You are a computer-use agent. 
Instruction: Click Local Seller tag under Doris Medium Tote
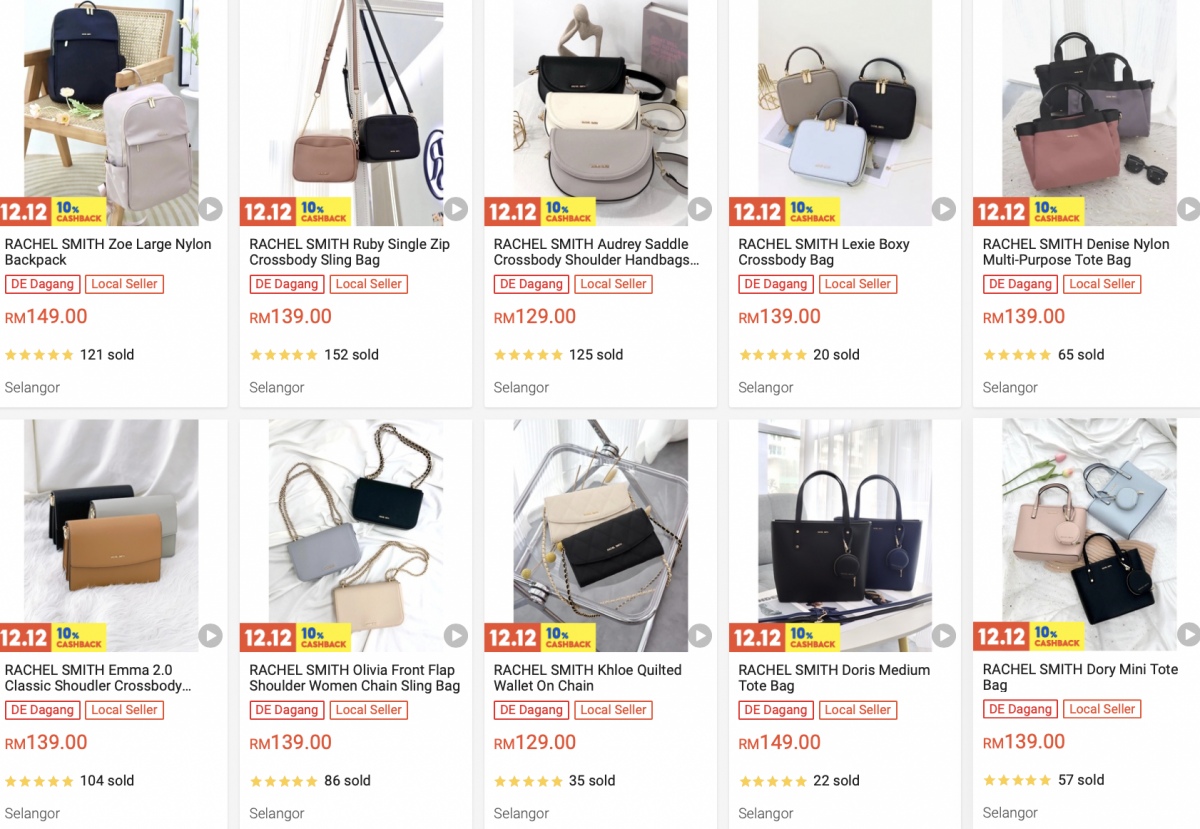click(858, 710)
